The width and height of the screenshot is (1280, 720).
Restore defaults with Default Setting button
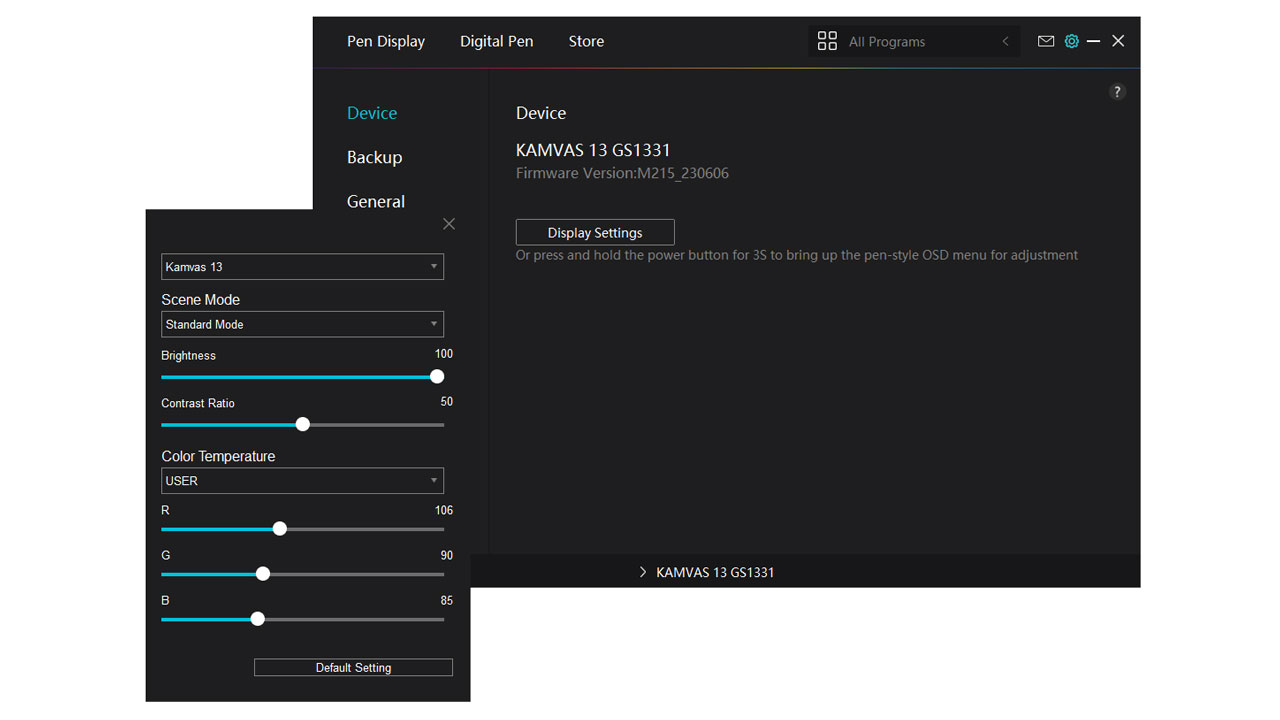point(353,667)
